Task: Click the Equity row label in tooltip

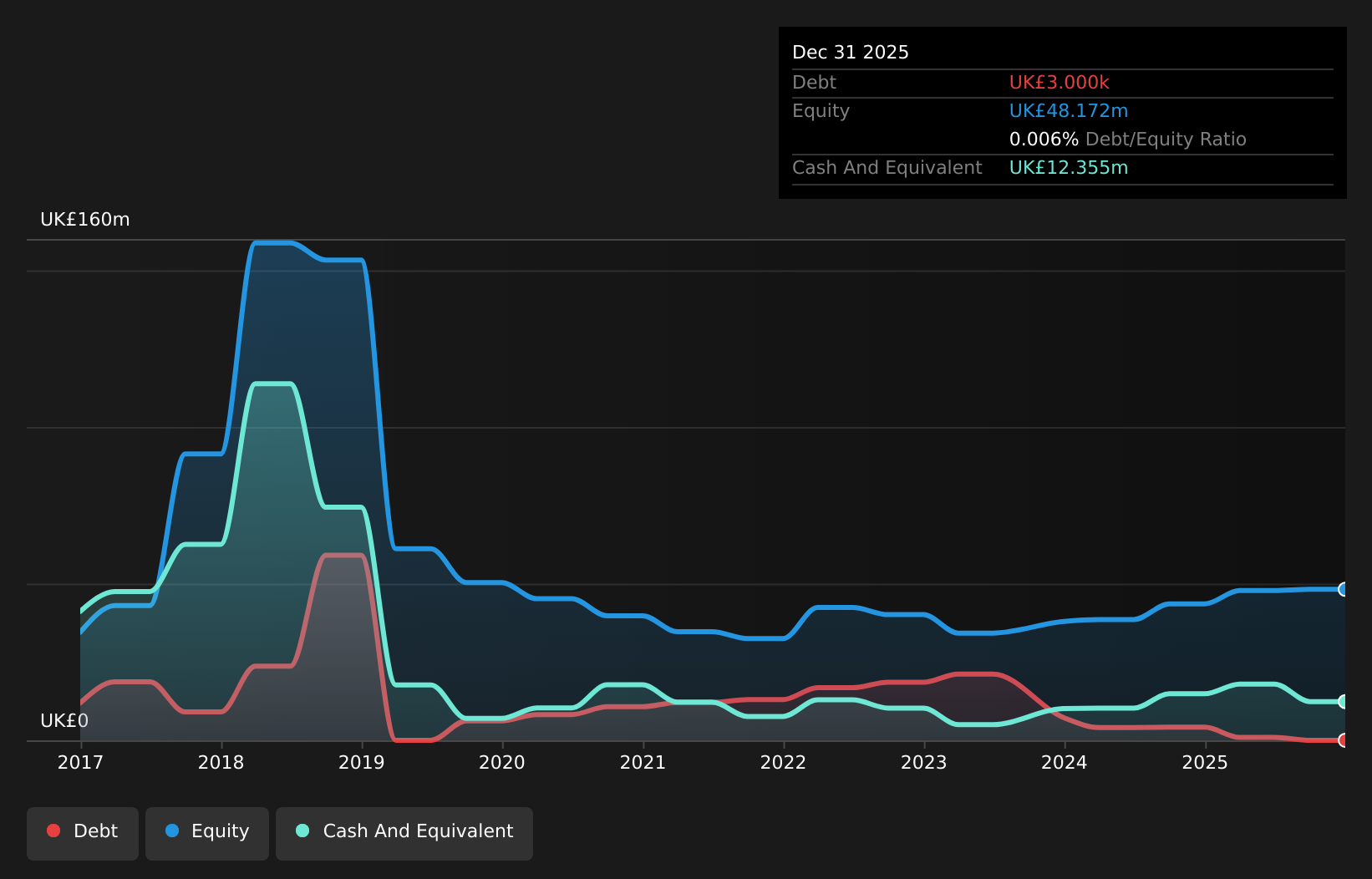Action: coord(821,111)
